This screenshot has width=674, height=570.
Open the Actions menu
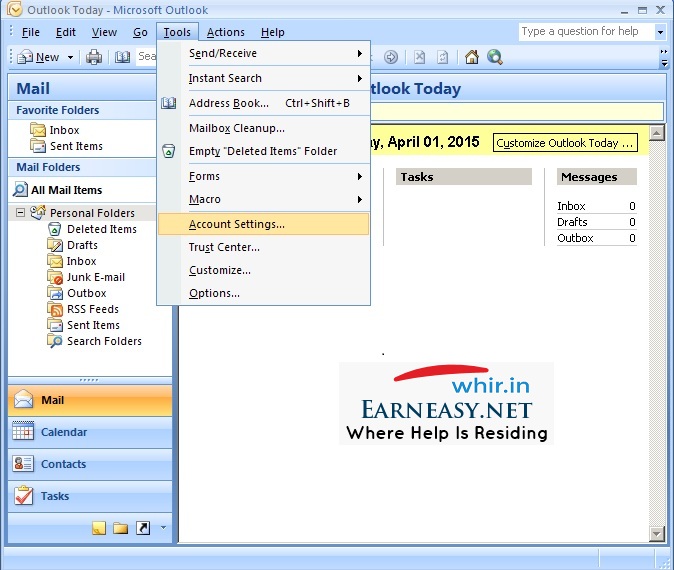click(x=225, y=32)
